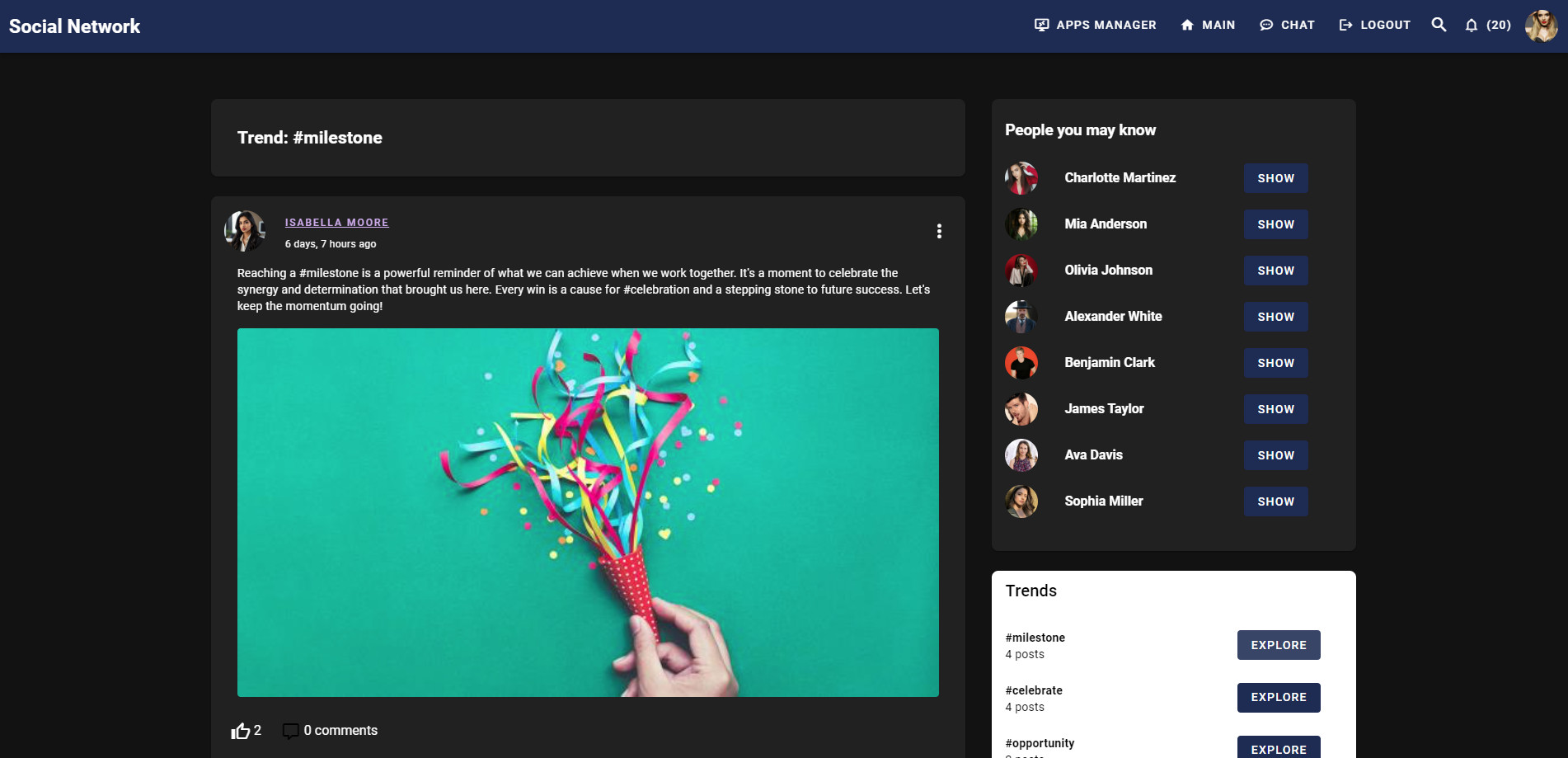Open notifications showing 20 alerts
Image resolution: width=1568 pixels, height=758 pixels.
(x=1486, y=26)
